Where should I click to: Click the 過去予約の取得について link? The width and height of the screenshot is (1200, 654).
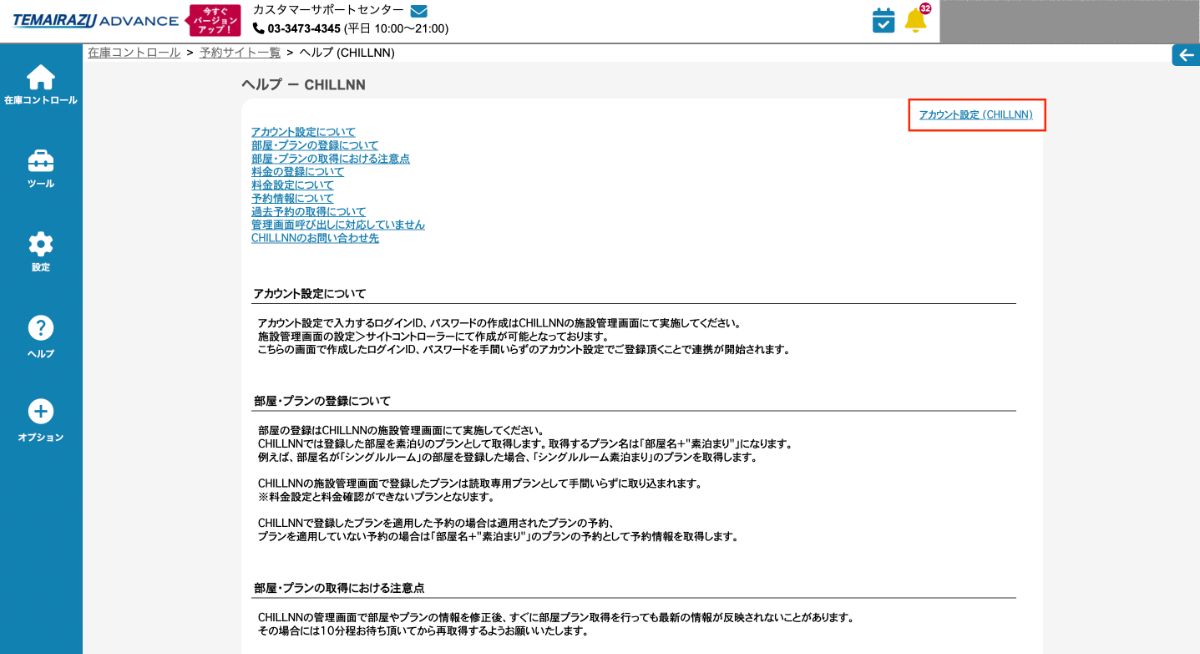coord(308,211)
